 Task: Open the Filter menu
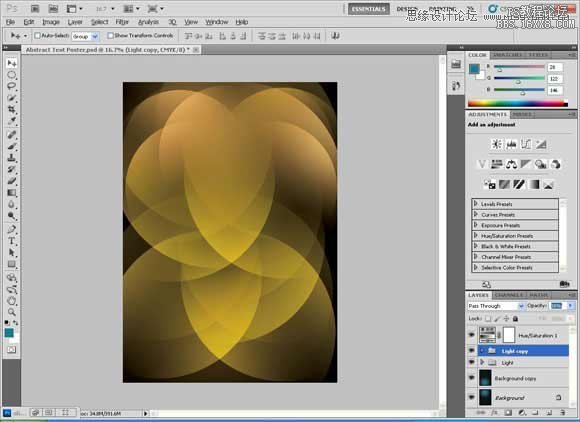[122, 22]
